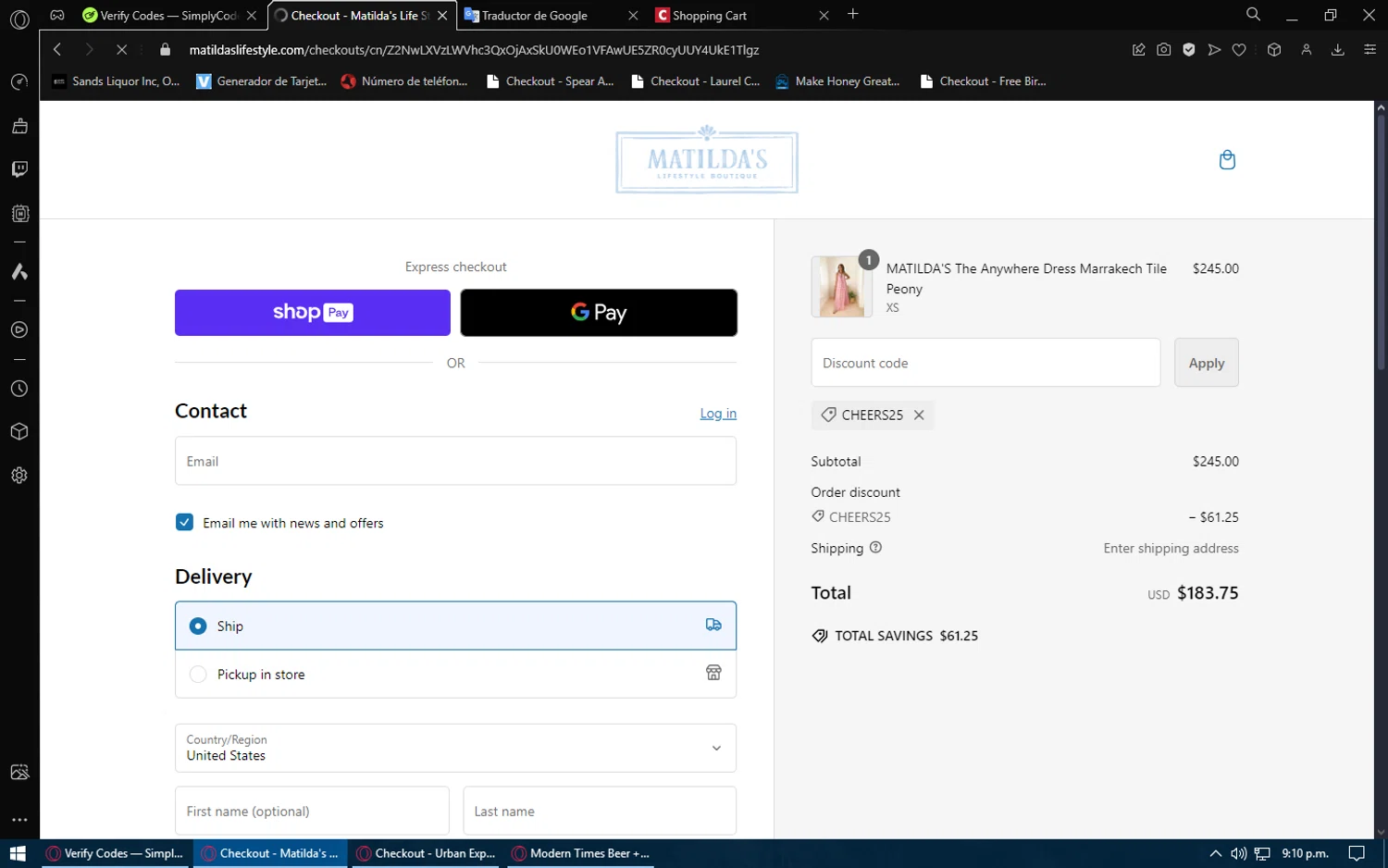Screen dimensions: 1388x868
Task: Open the sidebar extensions cube icon
Action: click(19, 432)
